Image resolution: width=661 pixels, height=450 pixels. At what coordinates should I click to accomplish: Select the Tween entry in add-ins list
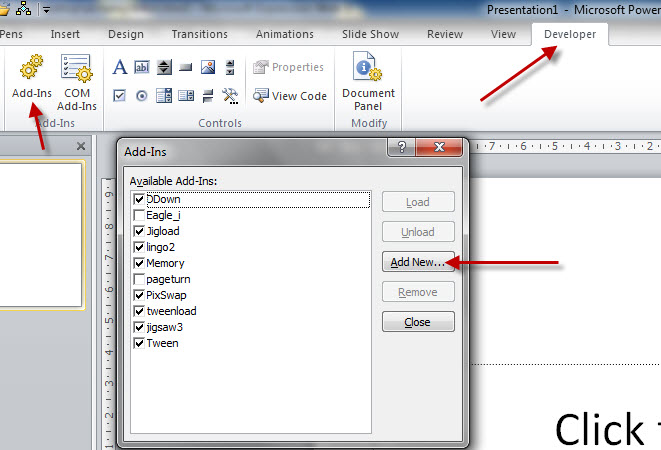click(162, 343)
